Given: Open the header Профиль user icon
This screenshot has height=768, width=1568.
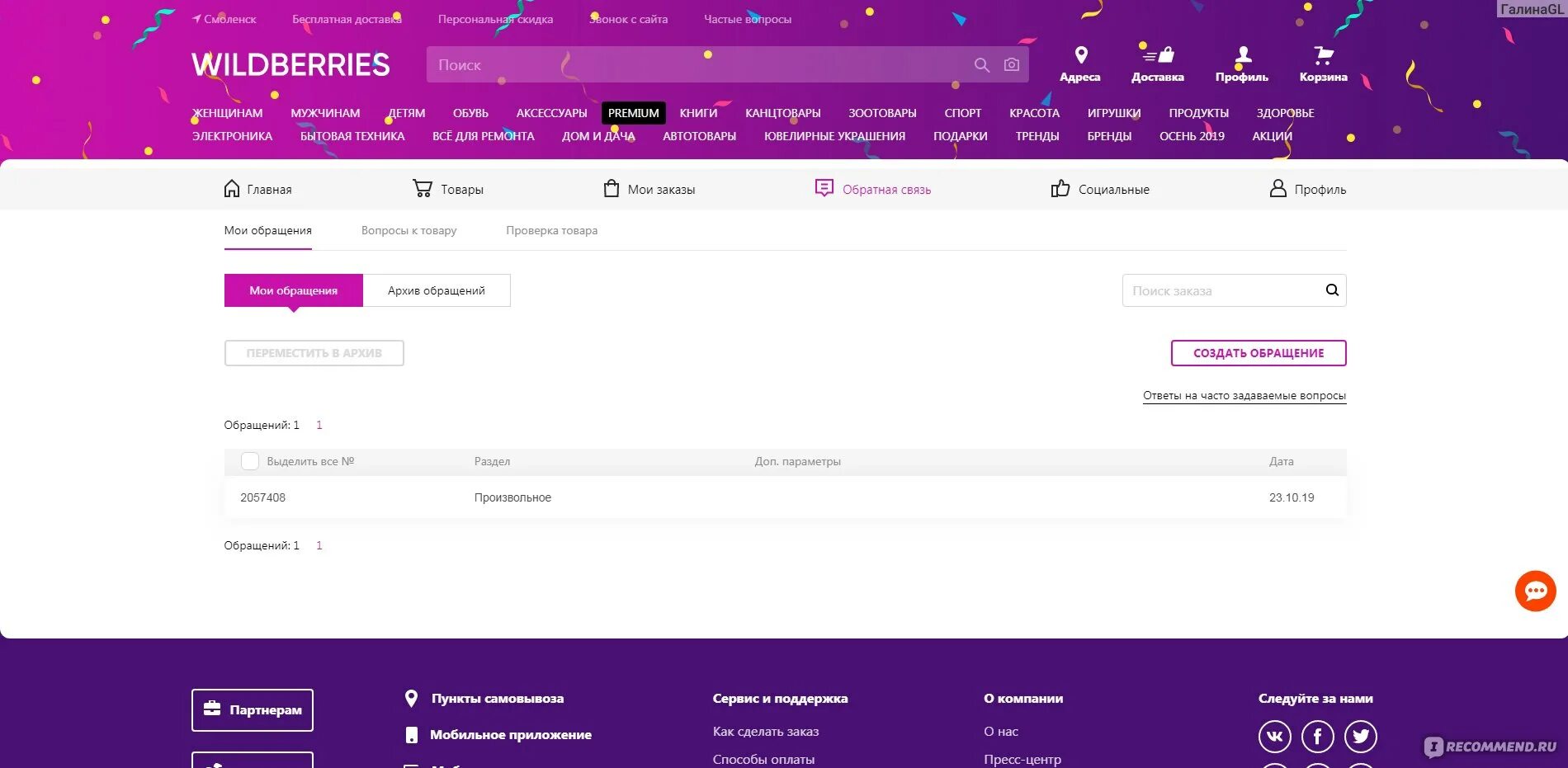Looking at the screenshot, I should [1242, 55].
